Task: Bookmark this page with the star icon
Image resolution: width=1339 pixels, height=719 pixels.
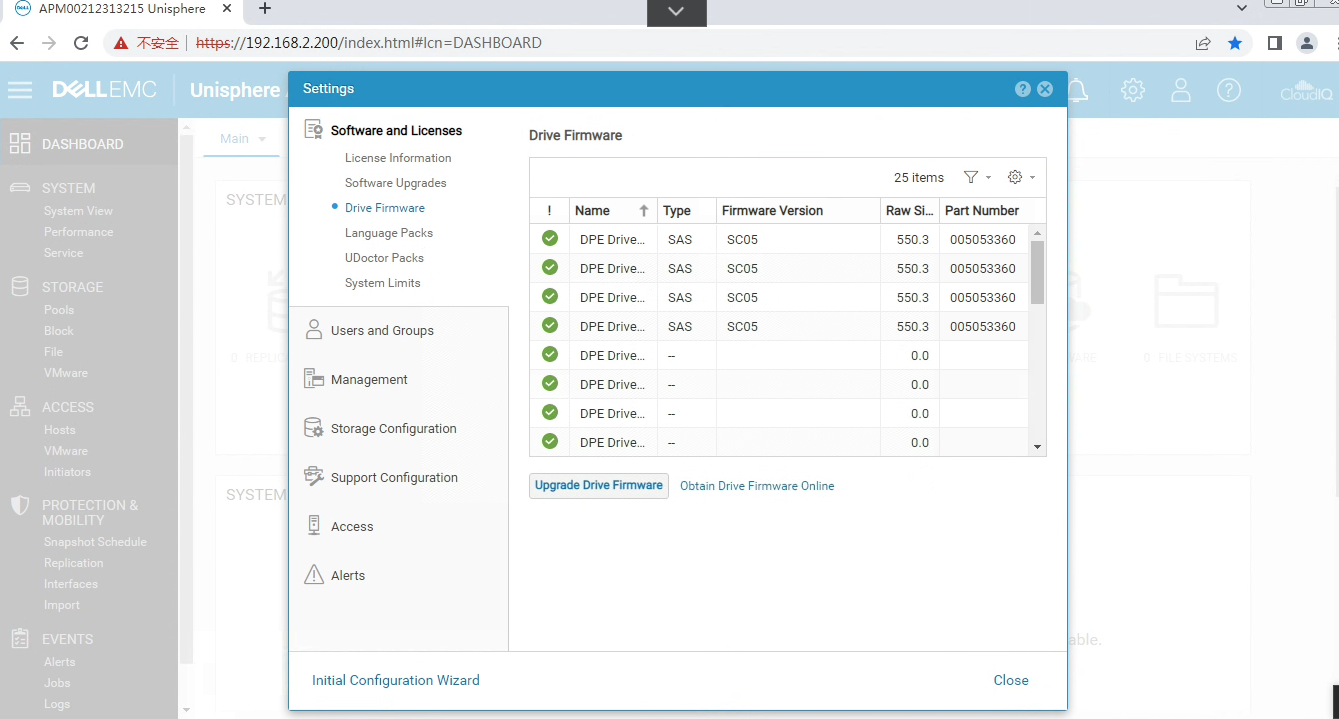Action: 1235,43
